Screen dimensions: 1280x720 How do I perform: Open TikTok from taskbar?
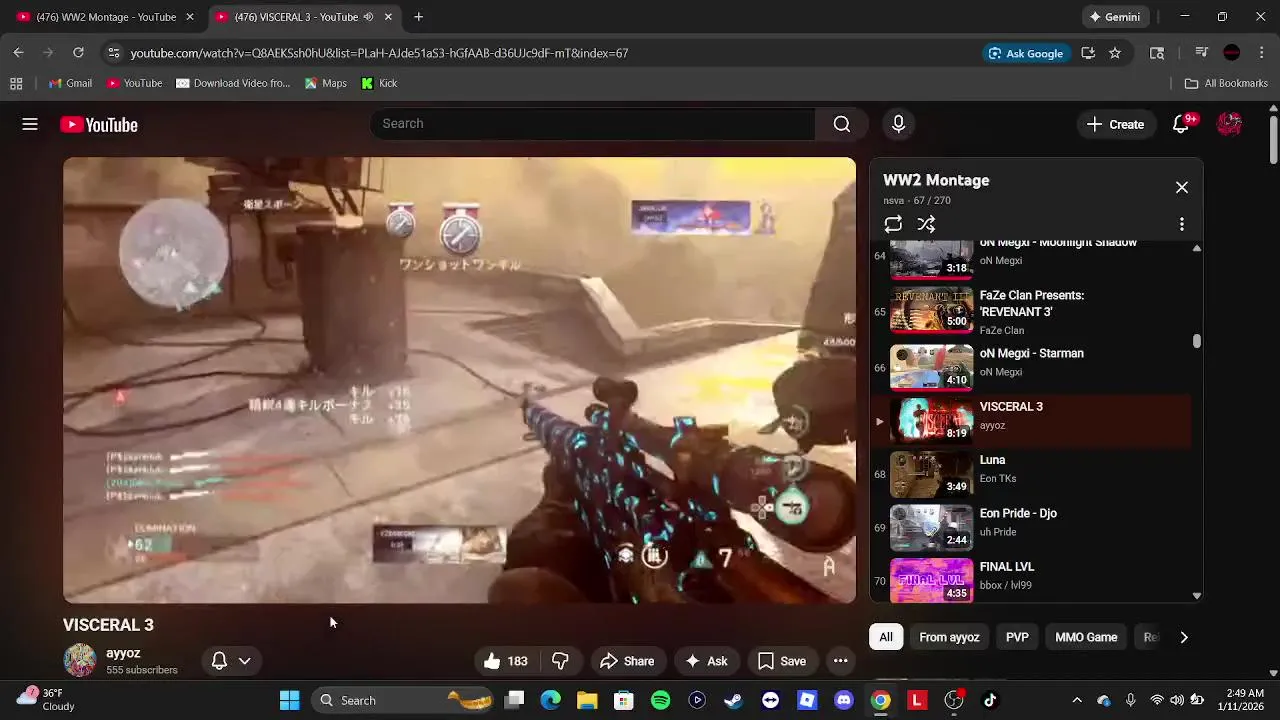tap(990, 700)
